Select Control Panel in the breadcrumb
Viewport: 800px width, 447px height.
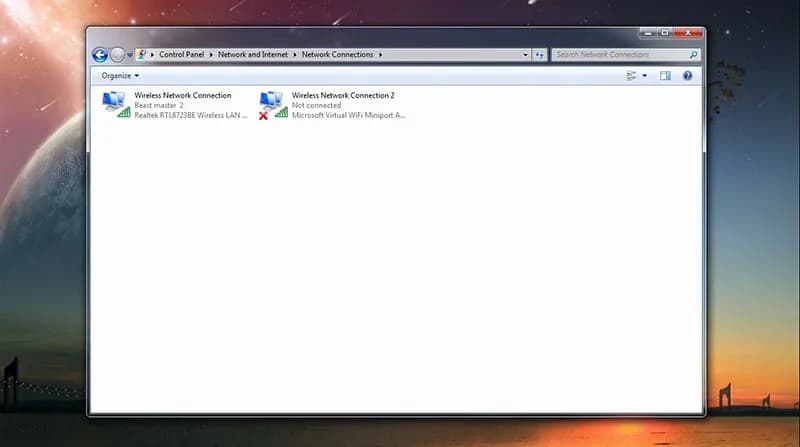[183, 54]
